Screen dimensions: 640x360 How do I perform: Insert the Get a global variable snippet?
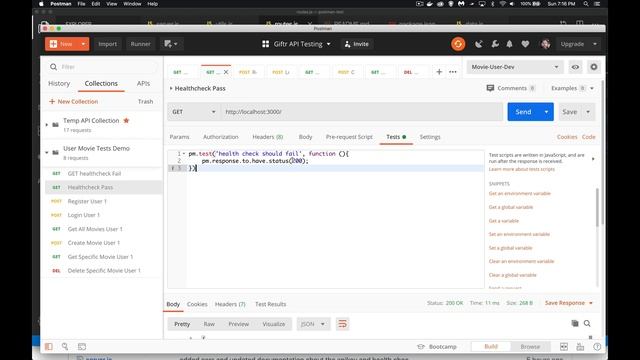(x=511, y=207)
